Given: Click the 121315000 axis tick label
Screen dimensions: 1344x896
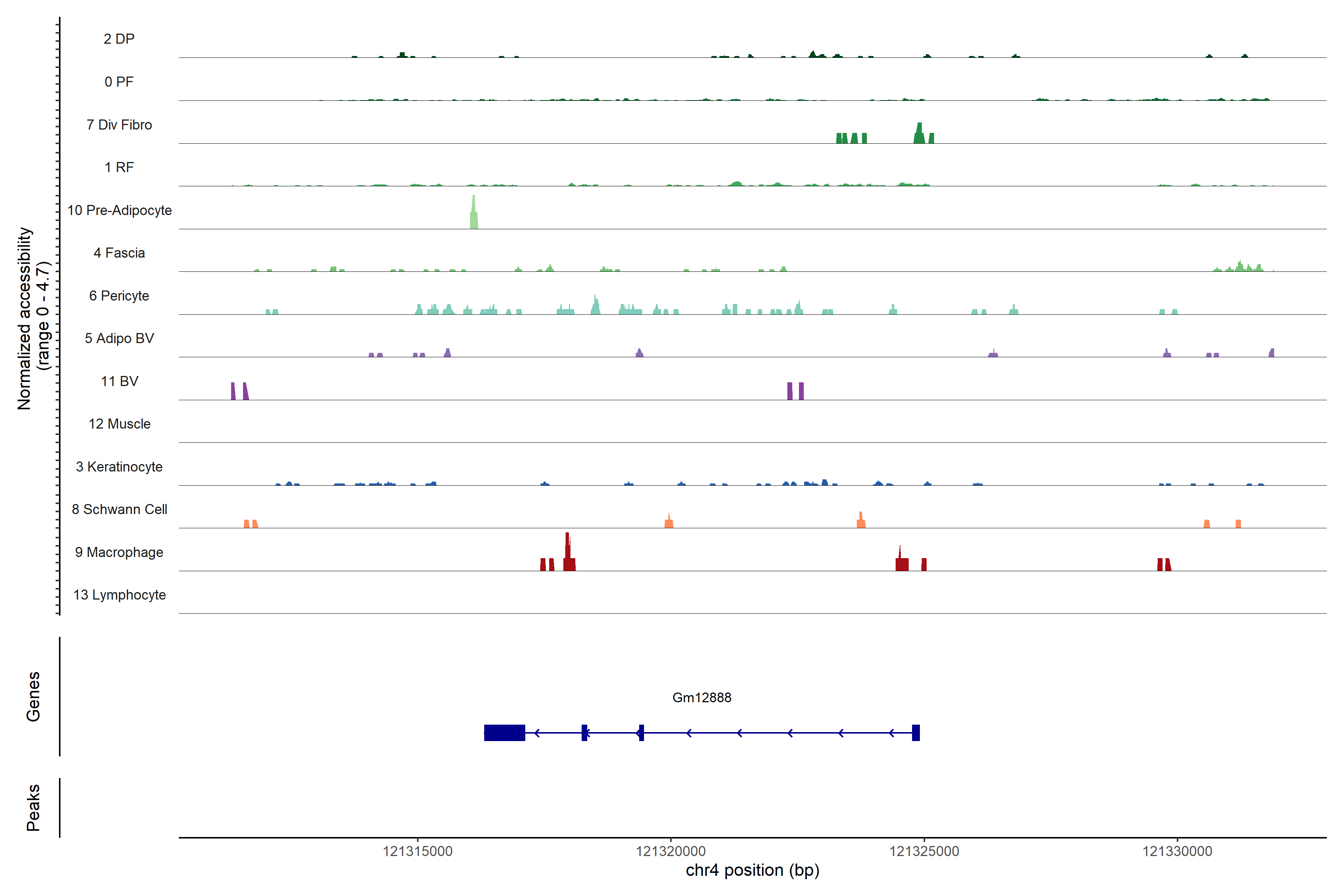Looking at the screenshot, I should coord(417,851).
